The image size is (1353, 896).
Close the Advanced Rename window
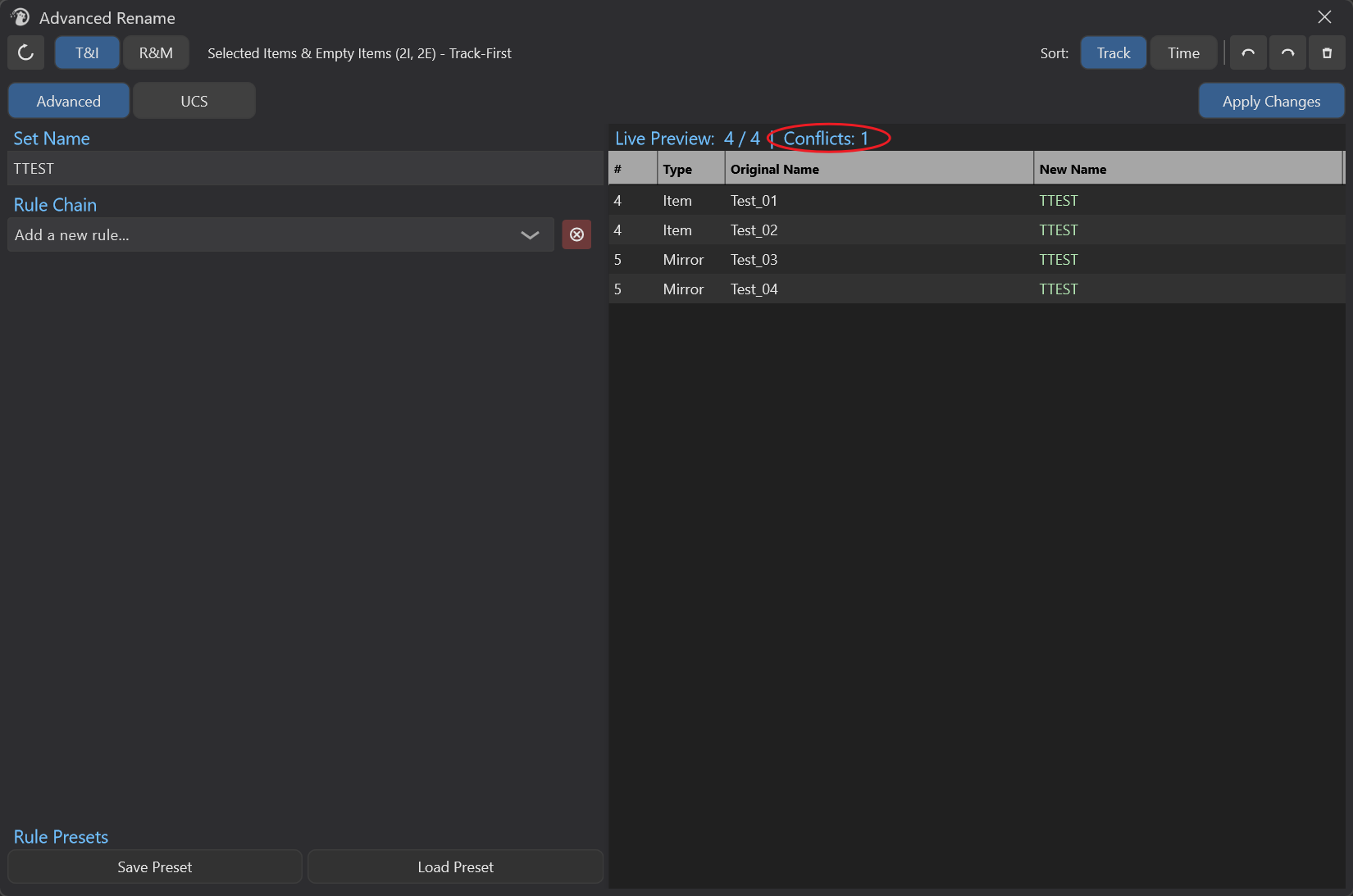tap(1324, 17)
